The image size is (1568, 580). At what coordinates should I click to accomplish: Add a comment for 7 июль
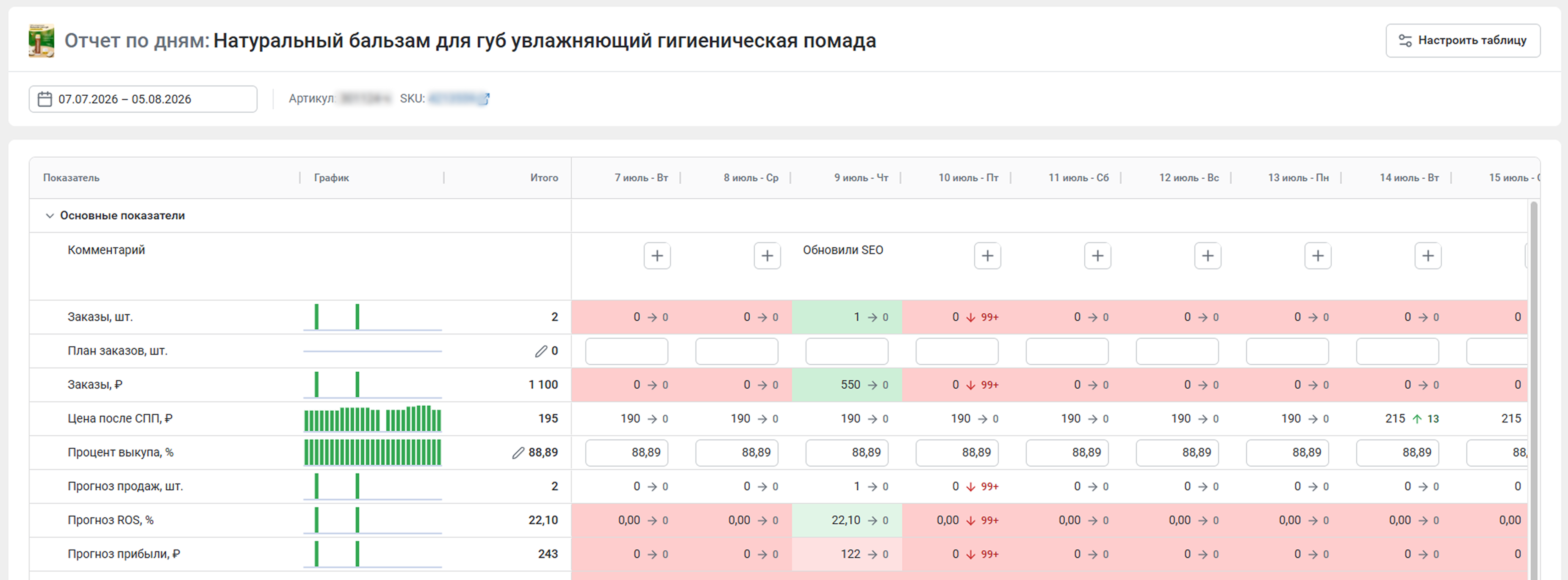coord(657,256)
